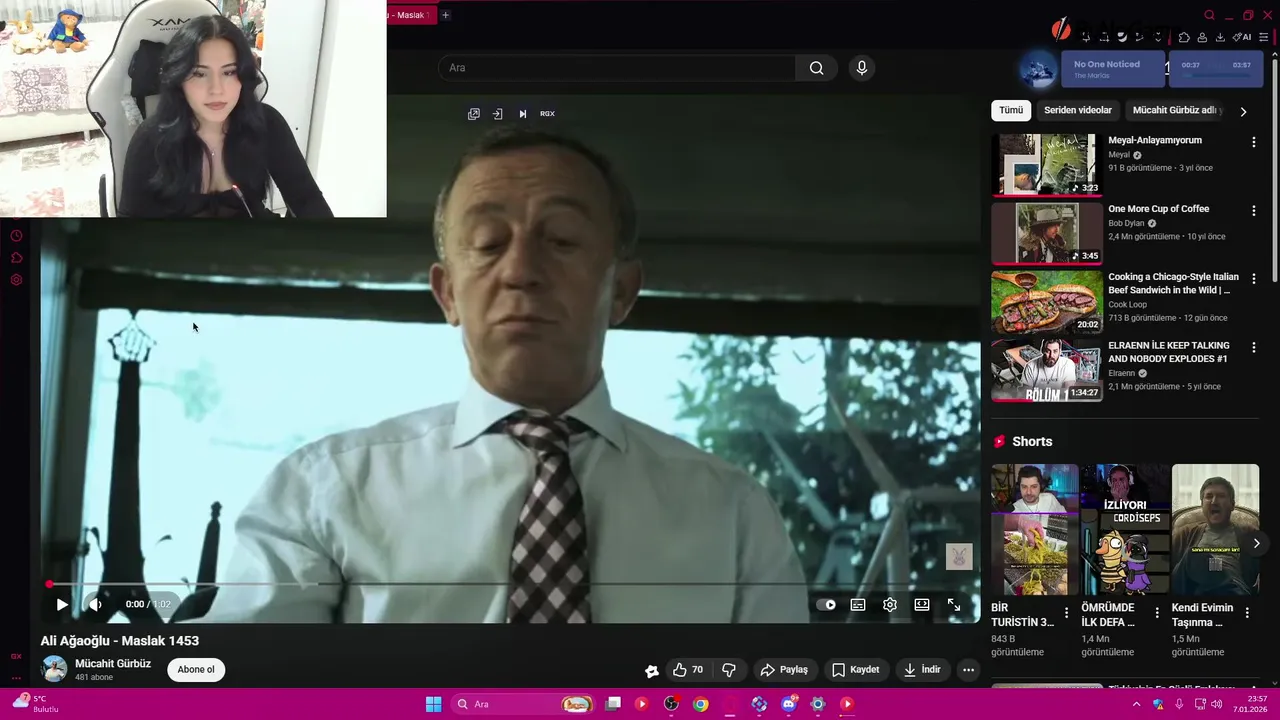Viewport: 1280px width, 720px height.
Task: Open Meyal-Anlayamıyorum video thumbnail
Action: tap(1046, 165)
